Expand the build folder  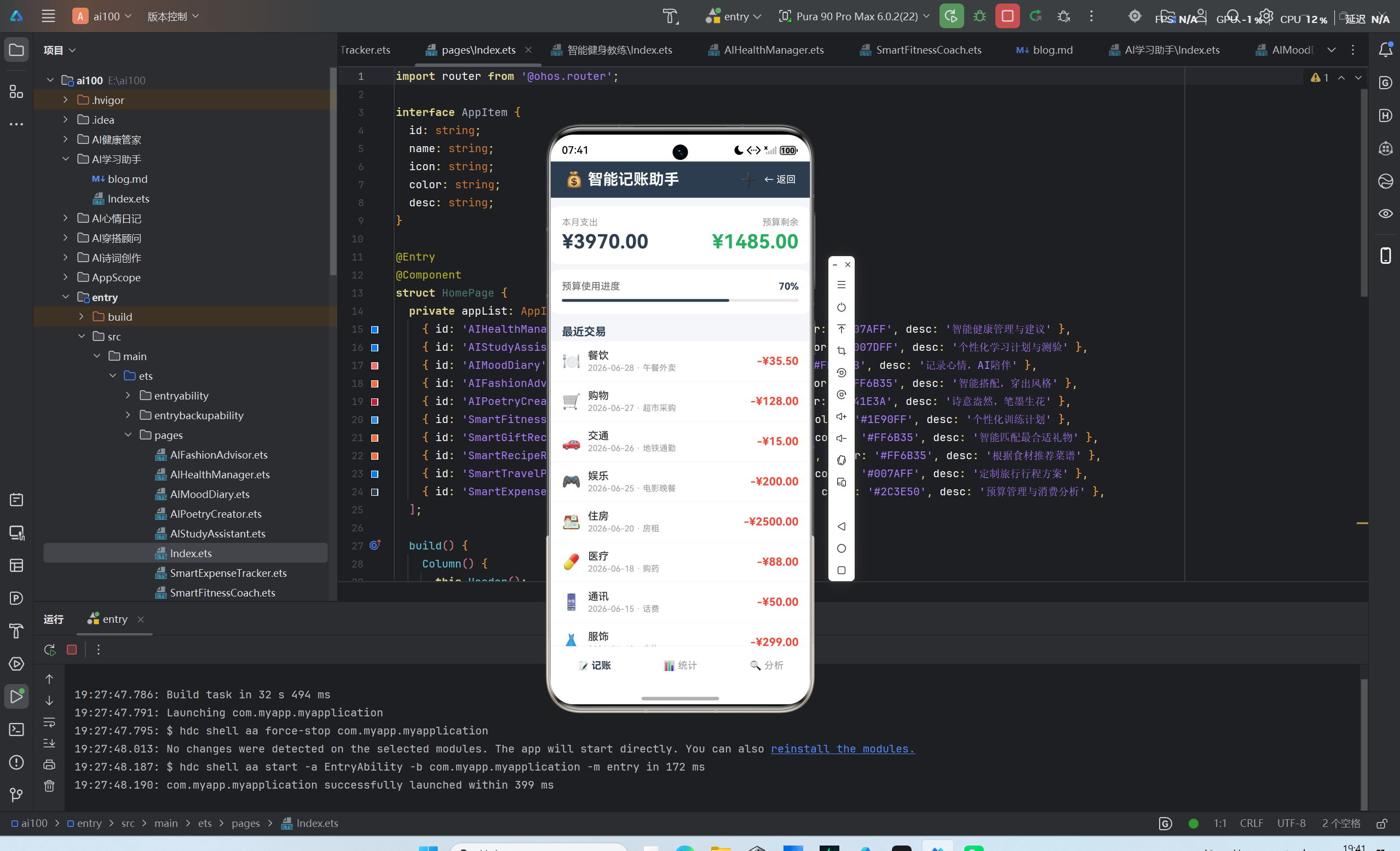pos(81,316)
